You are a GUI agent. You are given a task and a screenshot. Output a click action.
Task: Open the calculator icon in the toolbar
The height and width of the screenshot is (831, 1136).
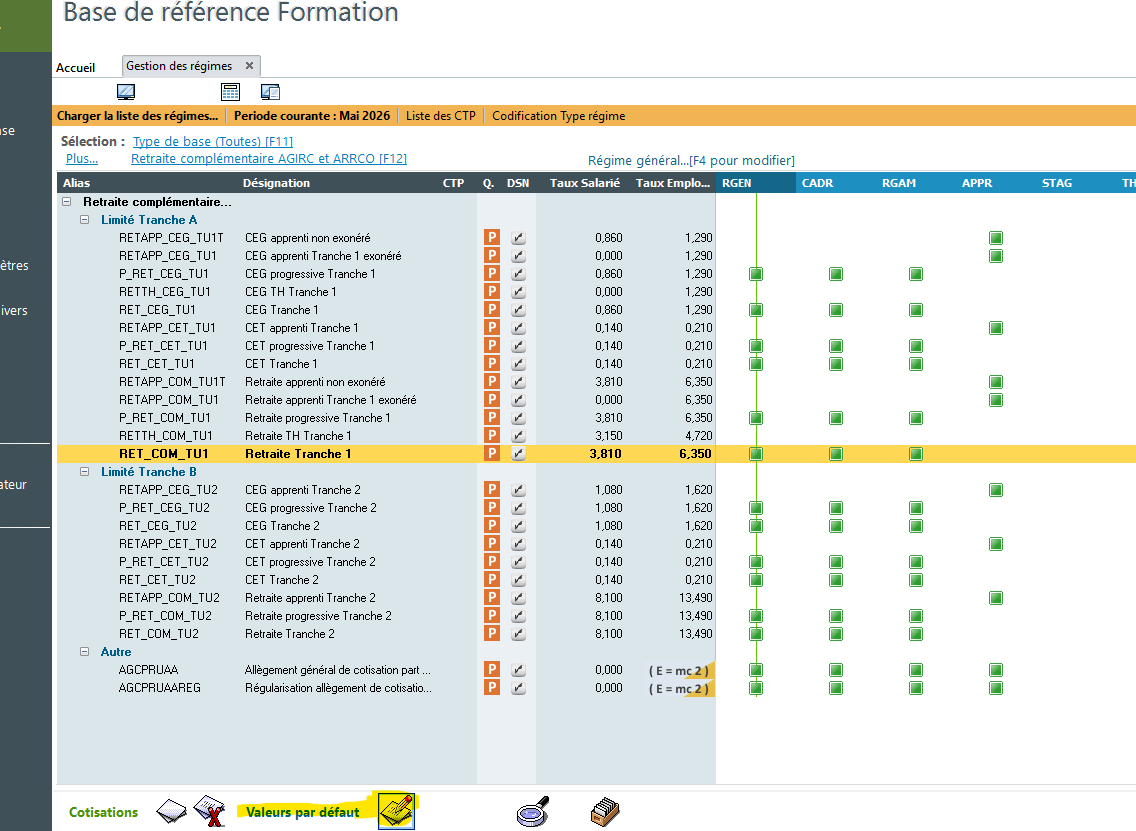tap(230, 92)
